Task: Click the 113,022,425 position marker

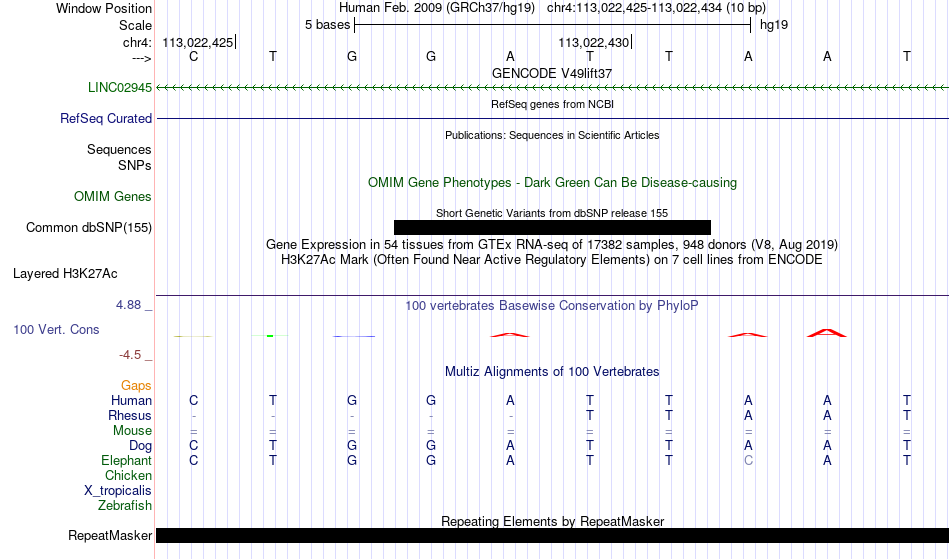Action: tap(198, 42)
